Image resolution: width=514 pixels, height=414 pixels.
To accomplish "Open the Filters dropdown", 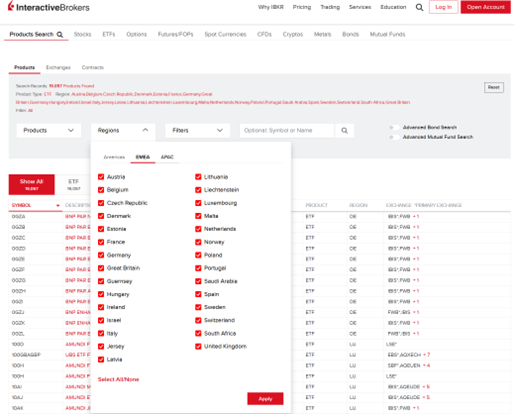I will [197, 130].
